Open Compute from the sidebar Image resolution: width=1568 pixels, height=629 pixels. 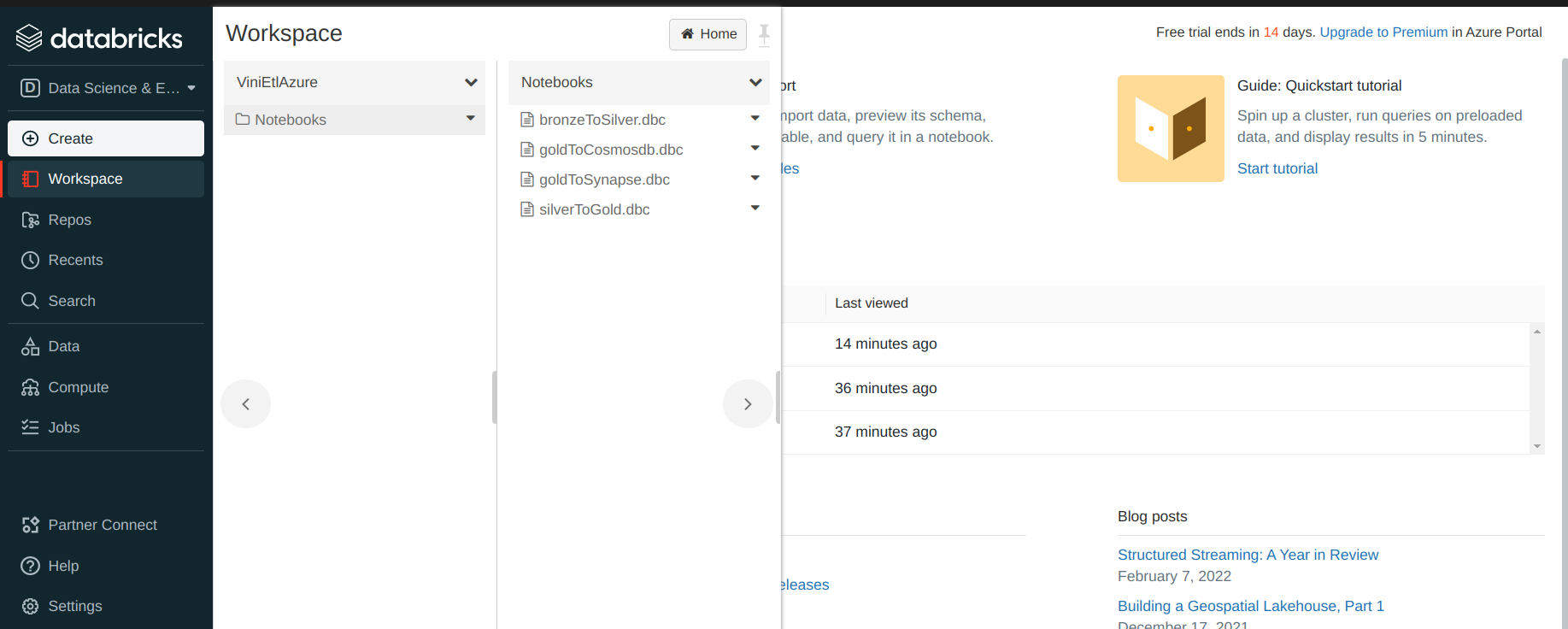pyautogui.click(x=106, y=387)
